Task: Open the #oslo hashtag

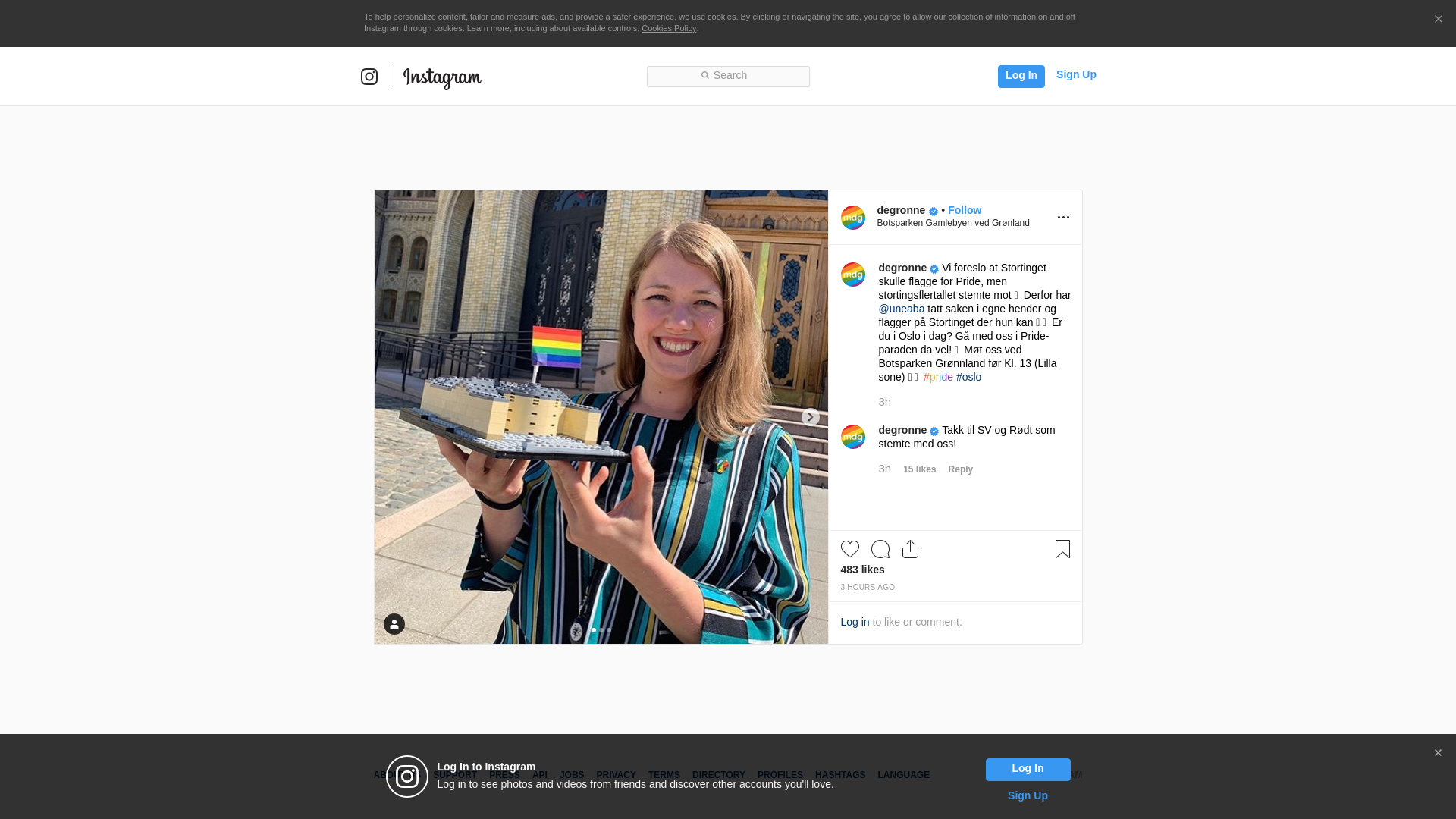Action: (968, 377)
